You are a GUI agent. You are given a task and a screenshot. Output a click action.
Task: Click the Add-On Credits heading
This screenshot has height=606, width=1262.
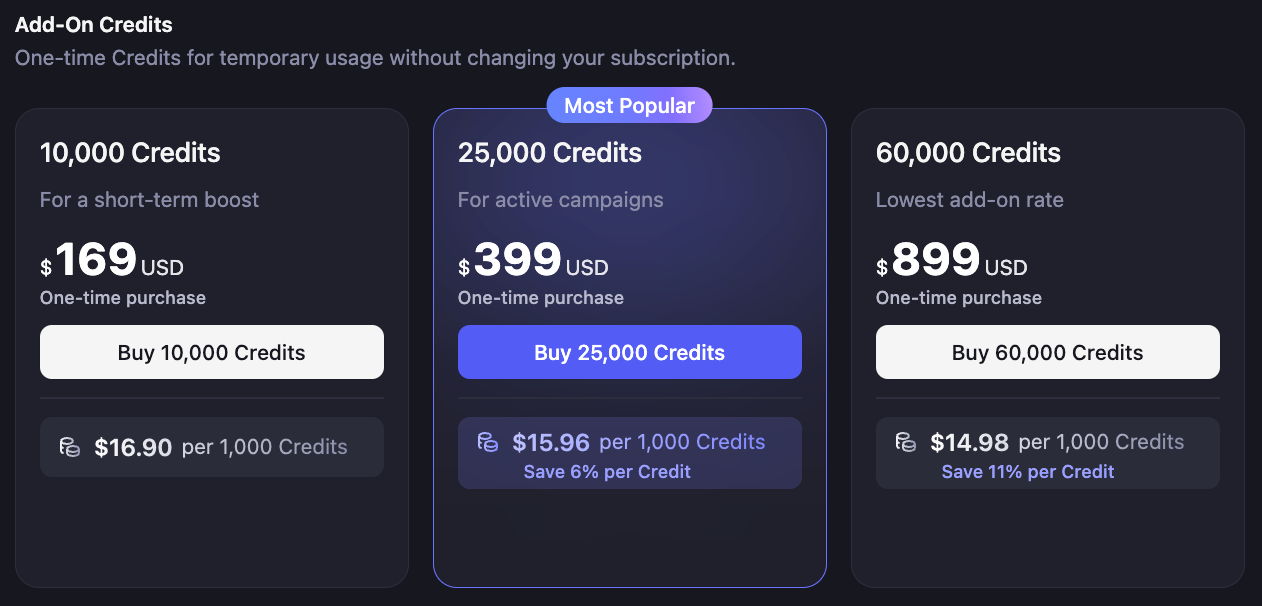point(94,25)
